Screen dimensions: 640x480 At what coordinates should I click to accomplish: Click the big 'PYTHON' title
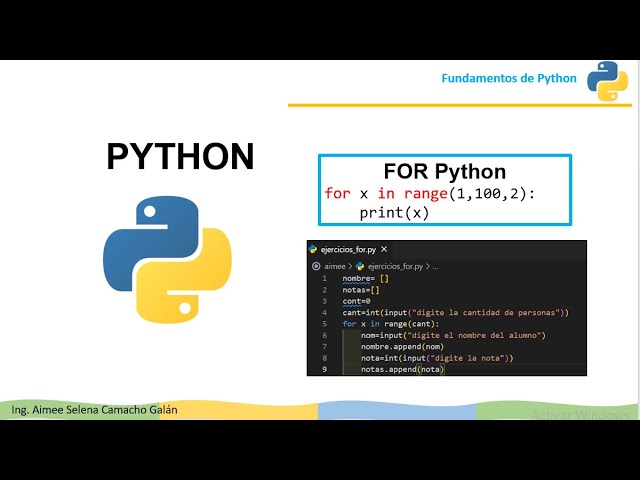pyautogui.click(x=180, y=156)
